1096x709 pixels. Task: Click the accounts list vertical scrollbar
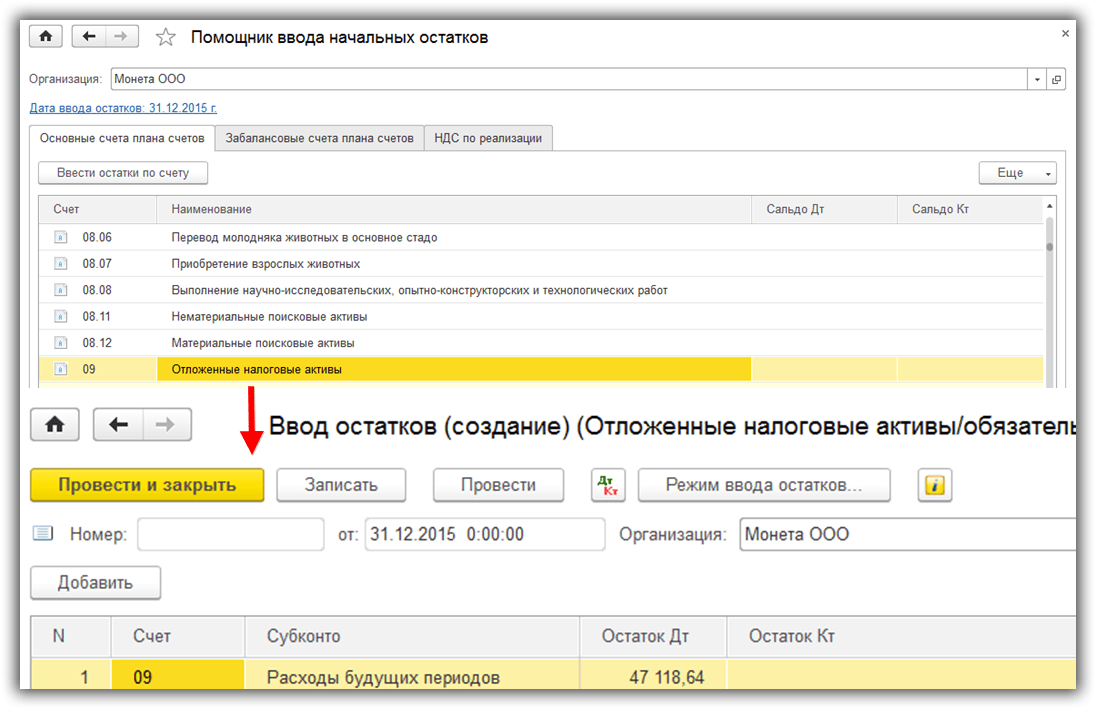tap(1049, 294)
